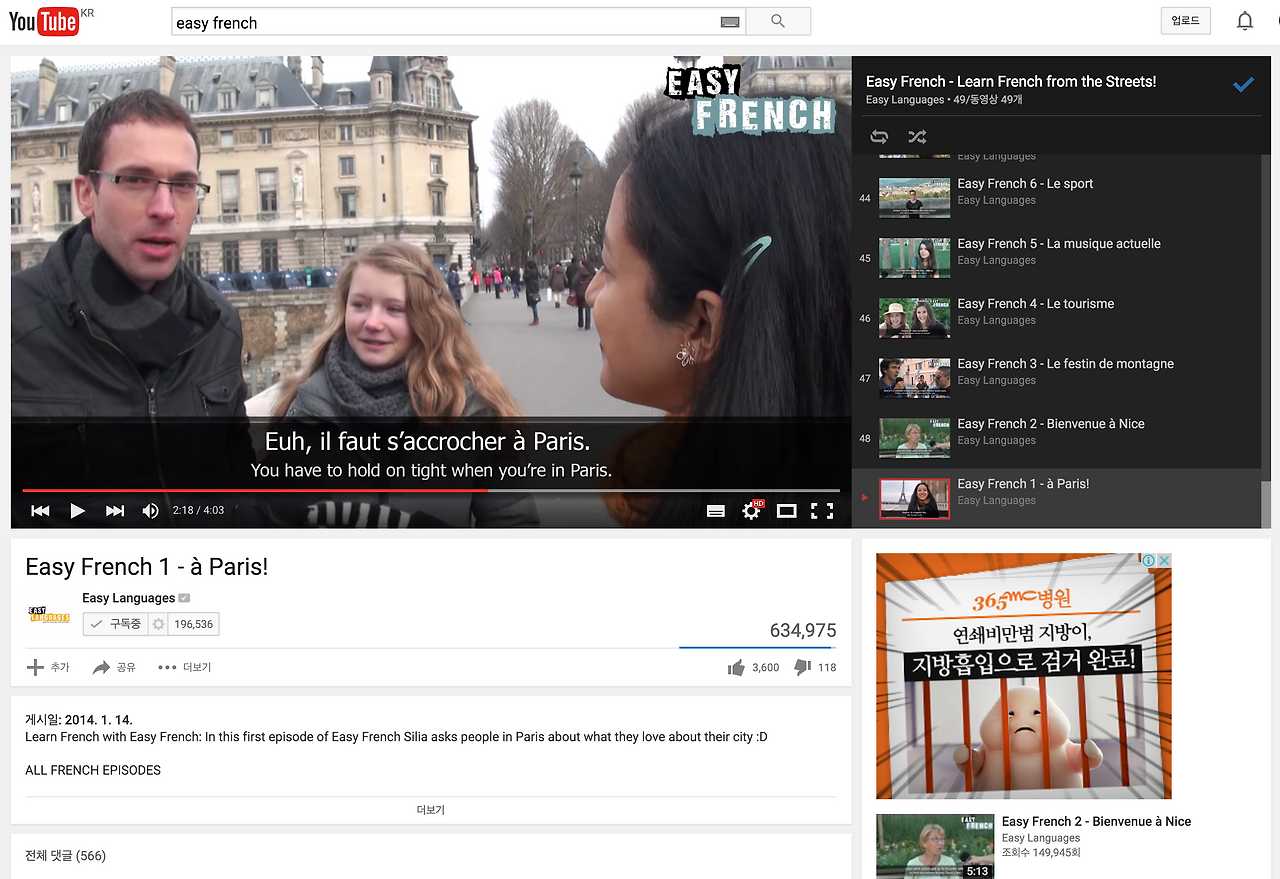Toggle the saved-playlist checkmark
Screen dimensions: 1280x879
1243,85
